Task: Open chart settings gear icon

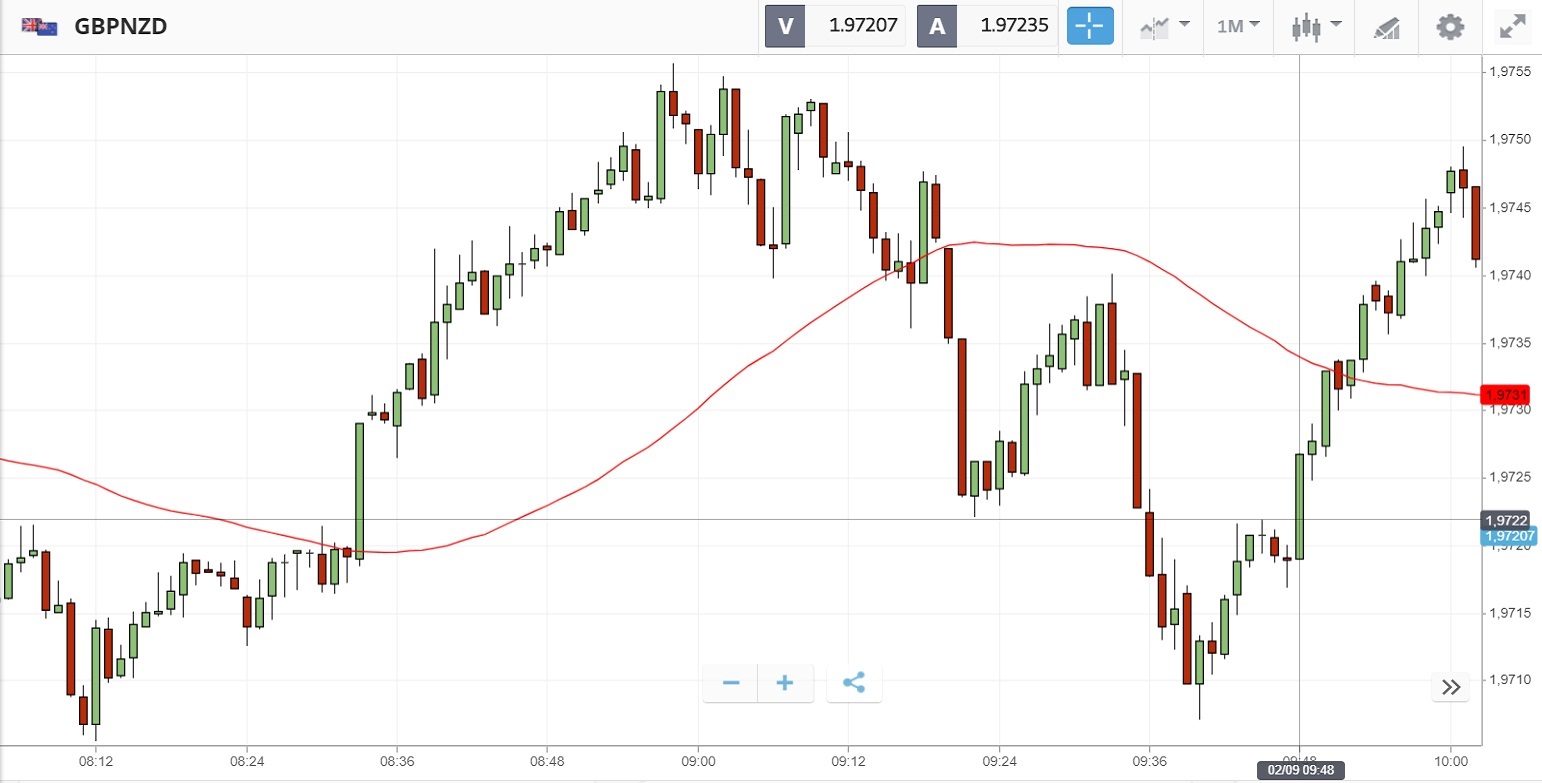Action: pos(1449,27)
